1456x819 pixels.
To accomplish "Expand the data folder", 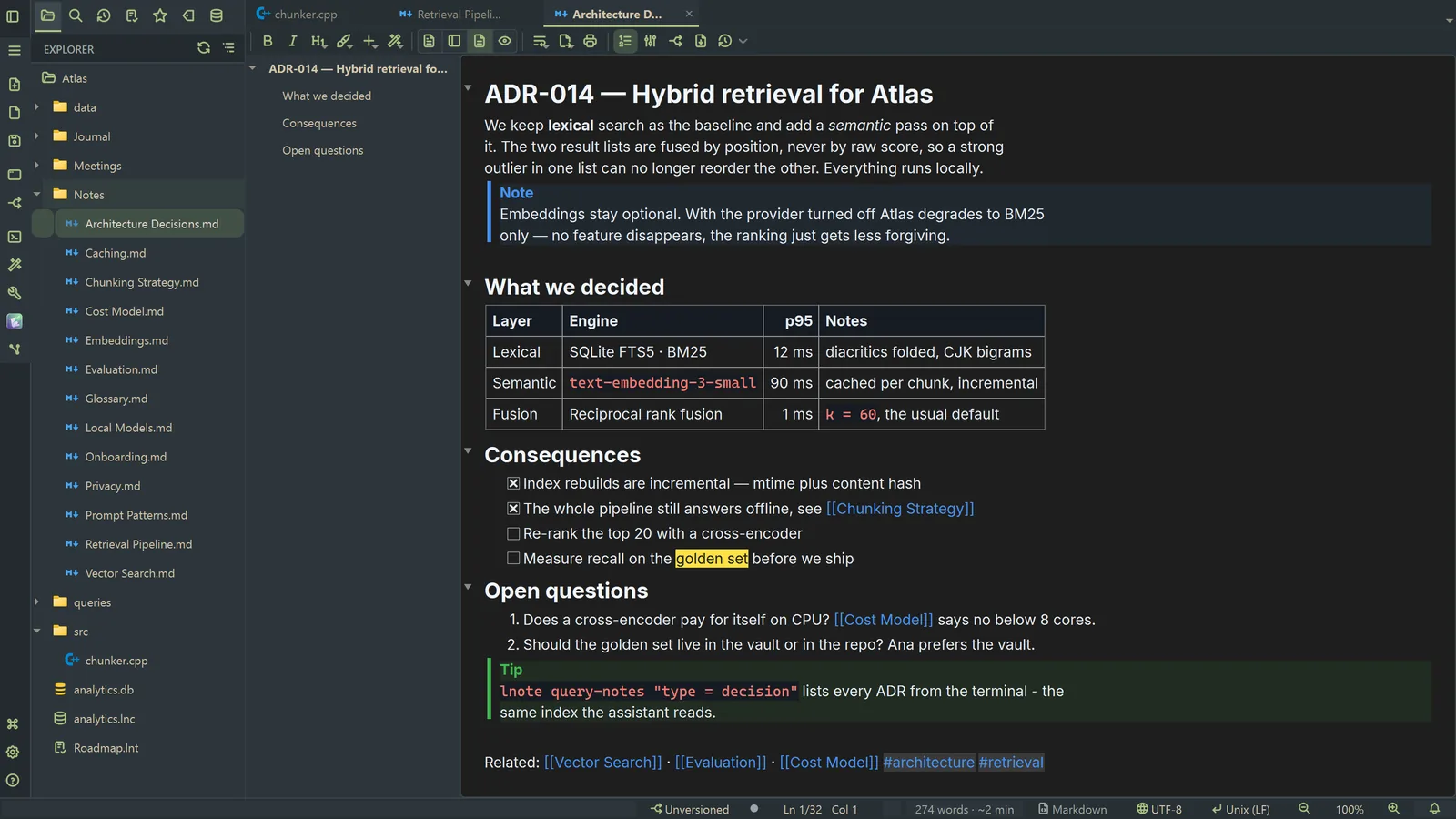I will (36, 107).
